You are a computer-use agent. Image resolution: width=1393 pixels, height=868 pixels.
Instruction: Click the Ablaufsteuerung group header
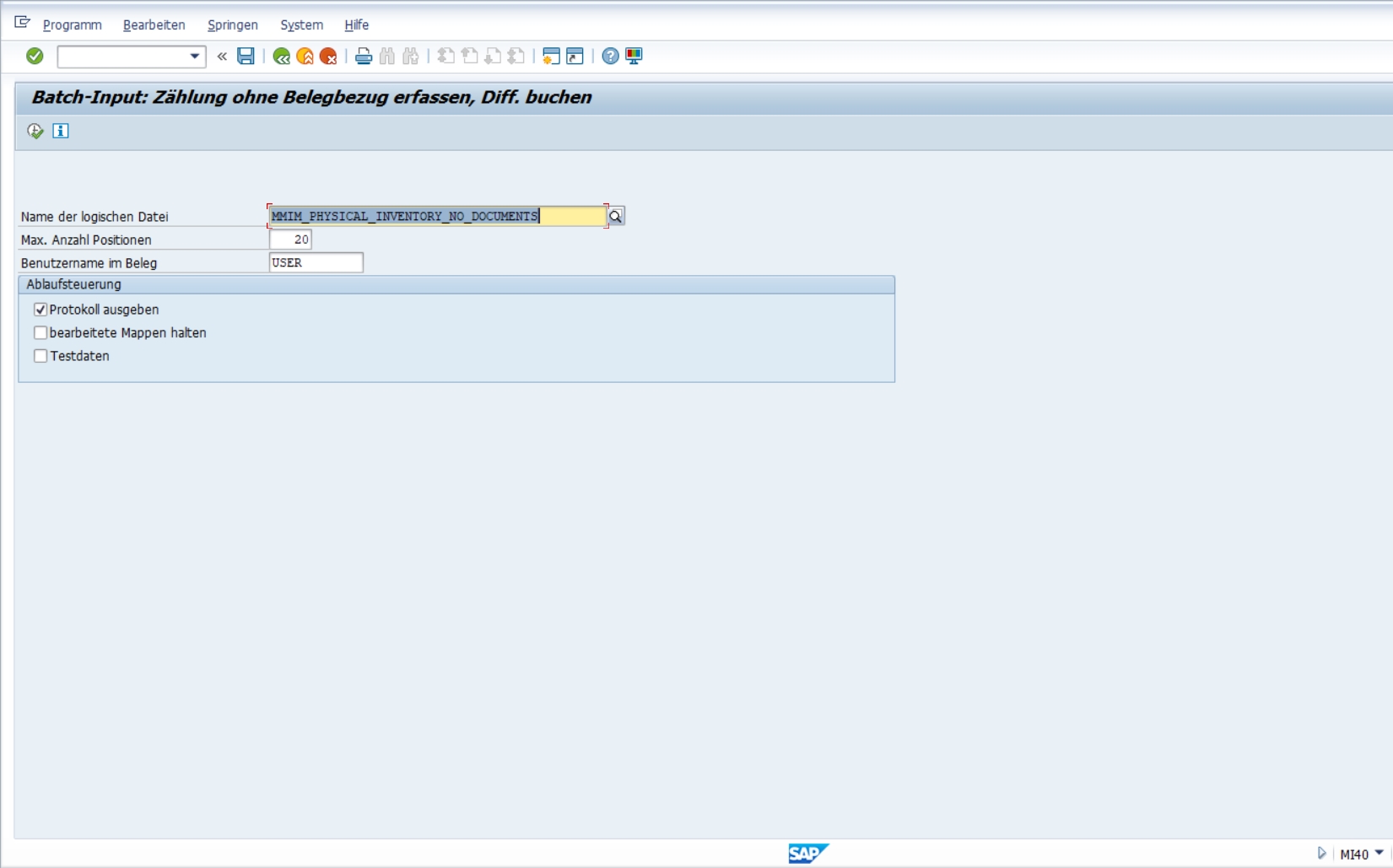tap(456, 284)
